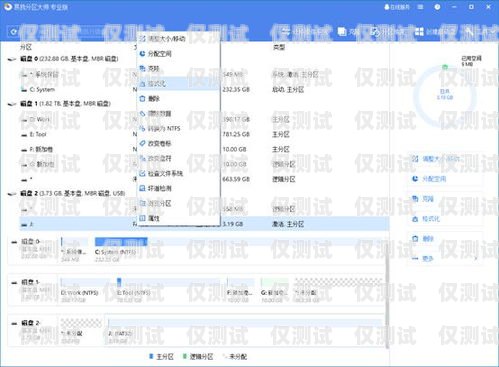Screen dimensions: 499x367
Task: Click the resize icon beside context-menu 调整大小/移动
Action: coord(142,39)
